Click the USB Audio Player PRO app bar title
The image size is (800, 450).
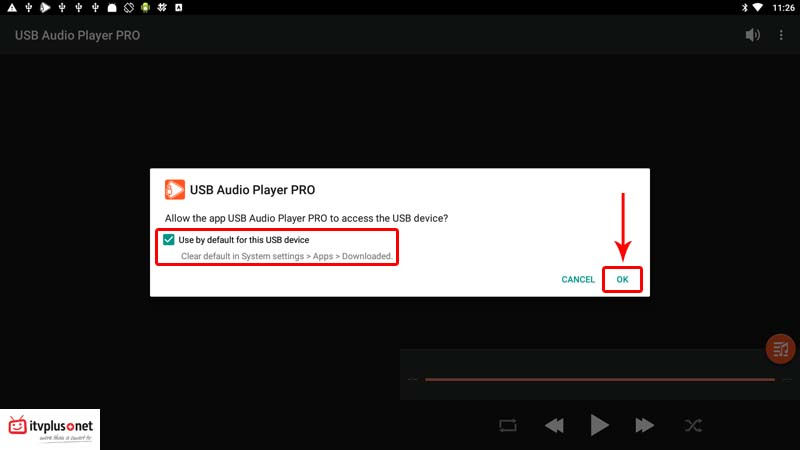(78, 35)
